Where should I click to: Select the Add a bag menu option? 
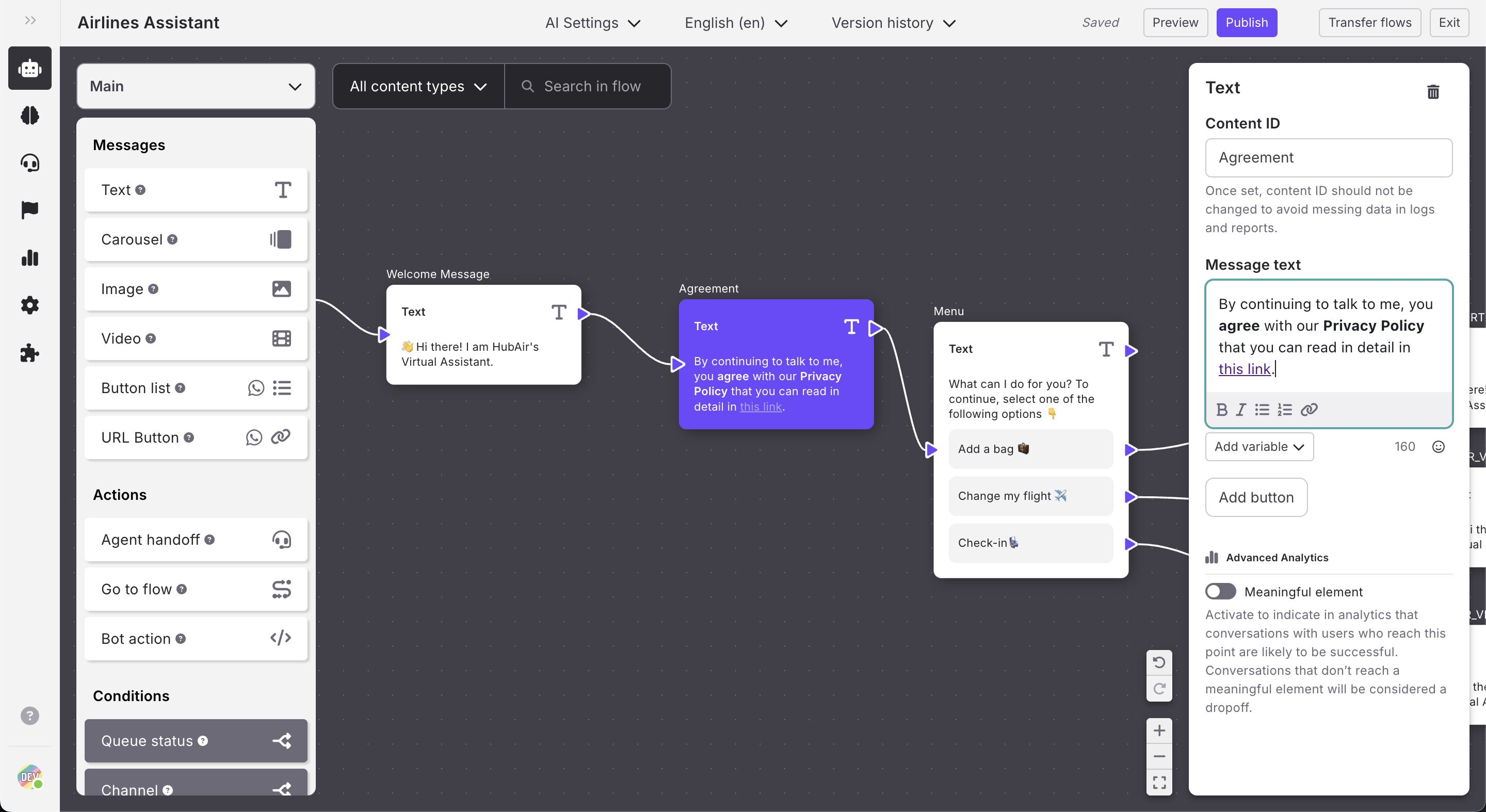[1030, 449]
